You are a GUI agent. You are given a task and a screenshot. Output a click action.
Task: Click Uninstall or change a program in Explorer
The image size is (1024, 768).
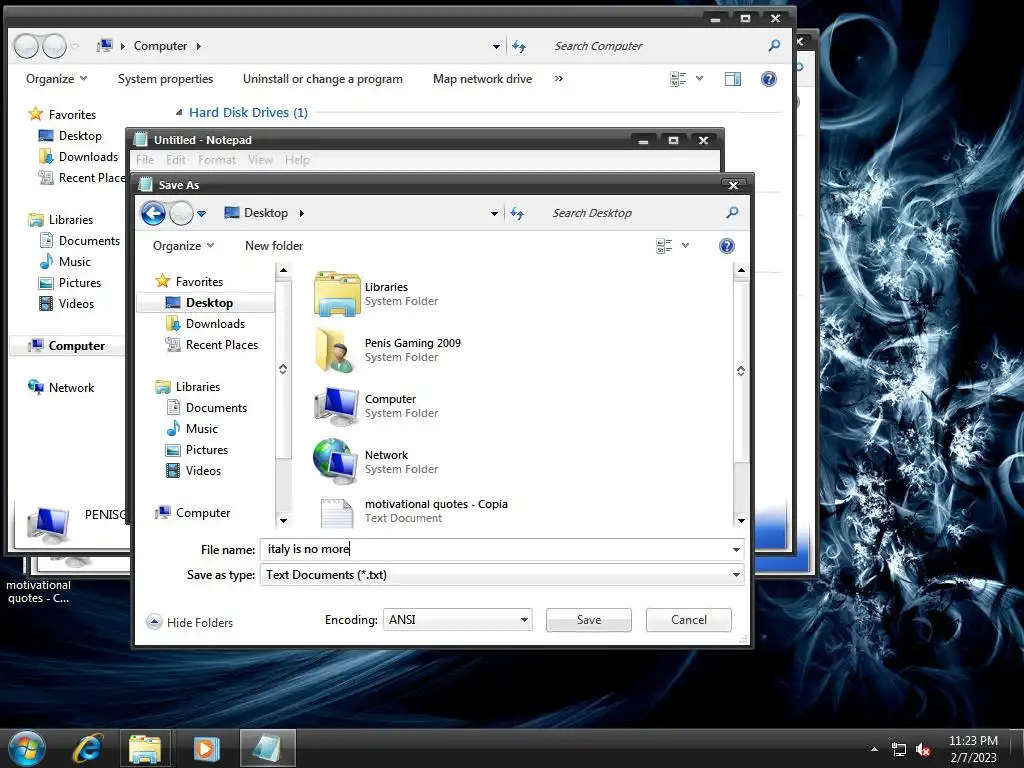[x=323, y=79]
